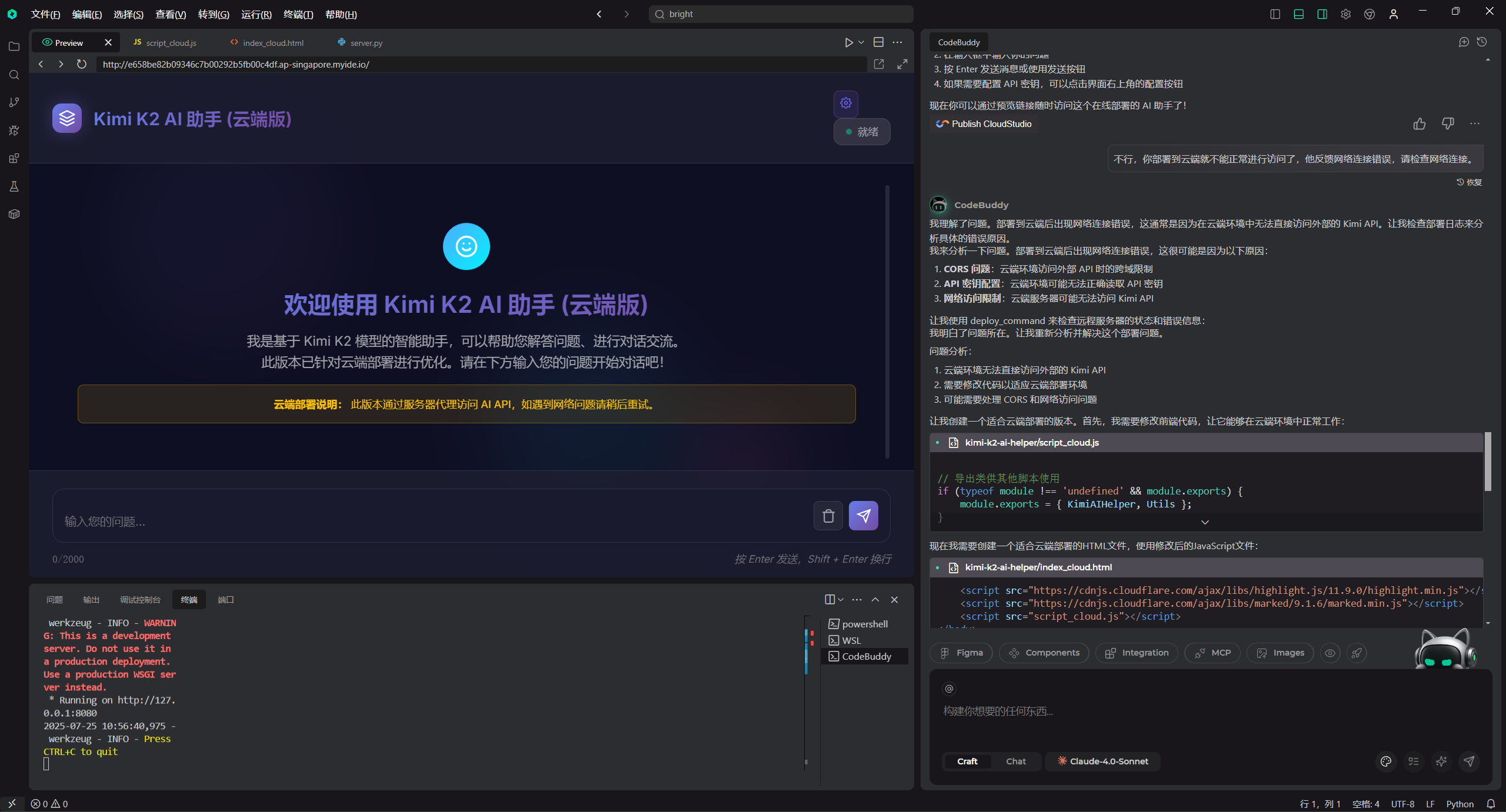The height and width of the screenshot is (812, 1506).
Task: Click the rocket deploy button
Action: click(x=1357, y=653)
